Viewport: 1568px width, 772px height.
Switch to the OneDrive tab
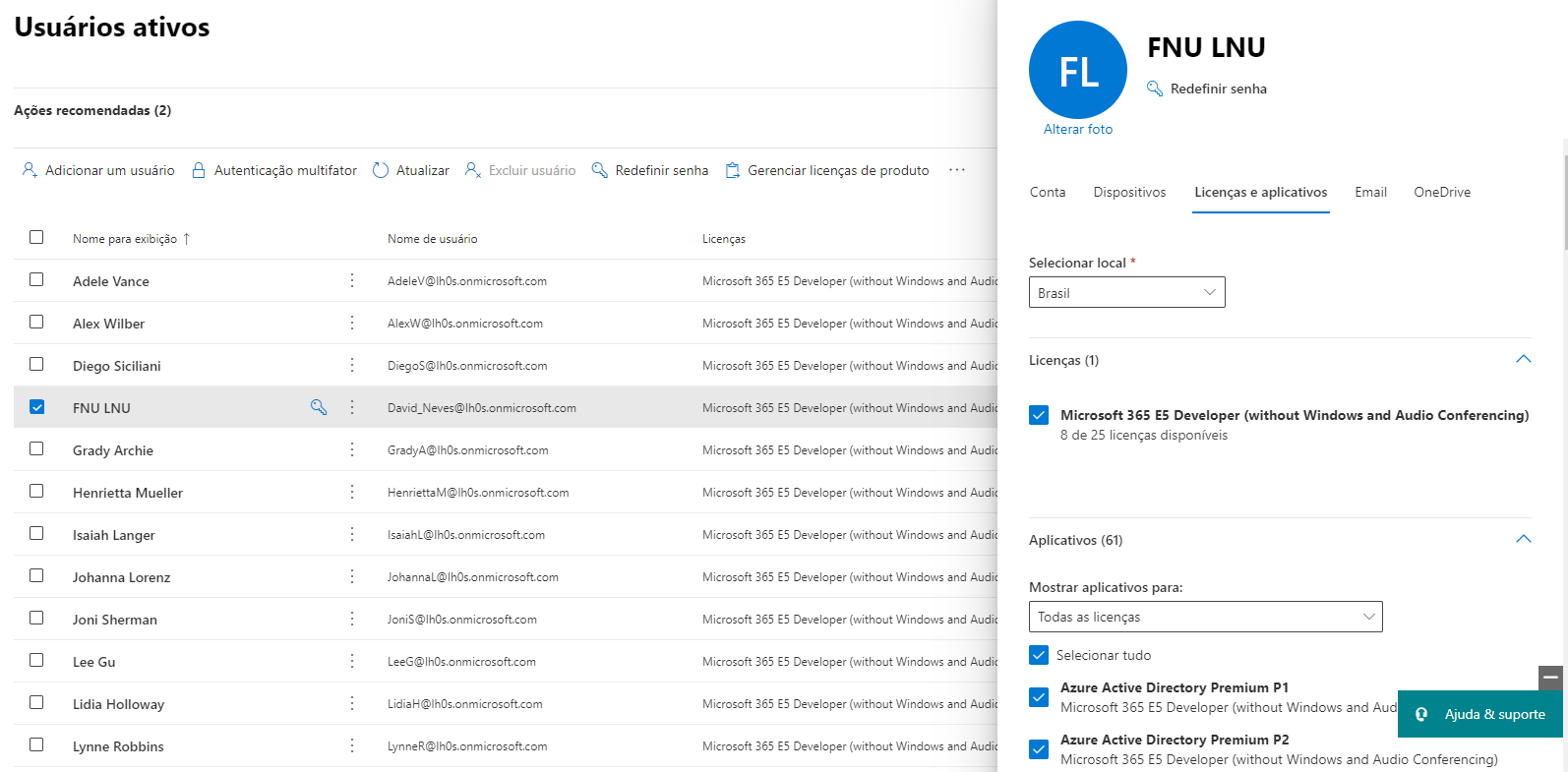coord(1442,192)
